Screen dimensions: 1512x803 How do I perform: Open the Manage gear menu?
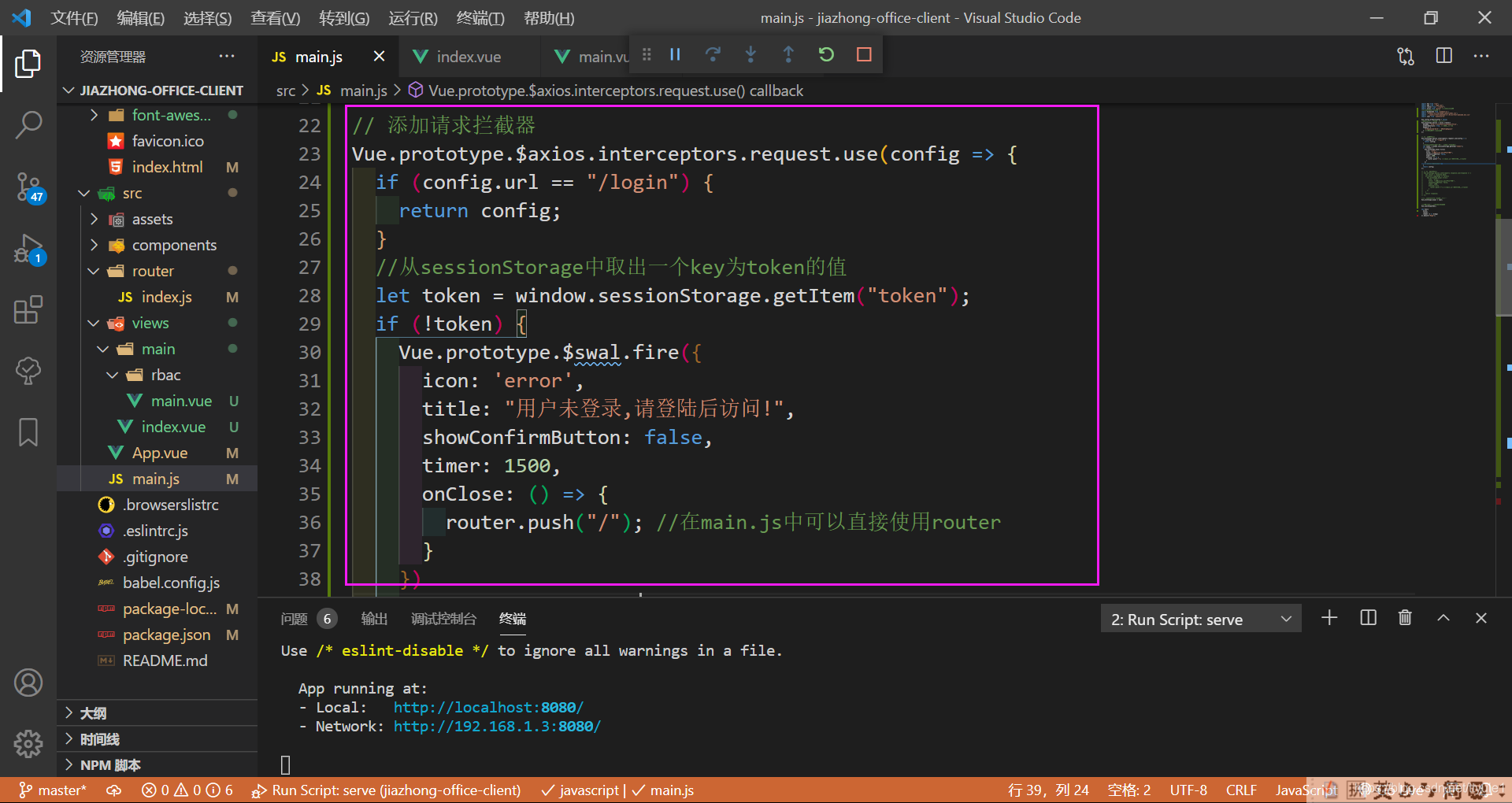point(28,743)
